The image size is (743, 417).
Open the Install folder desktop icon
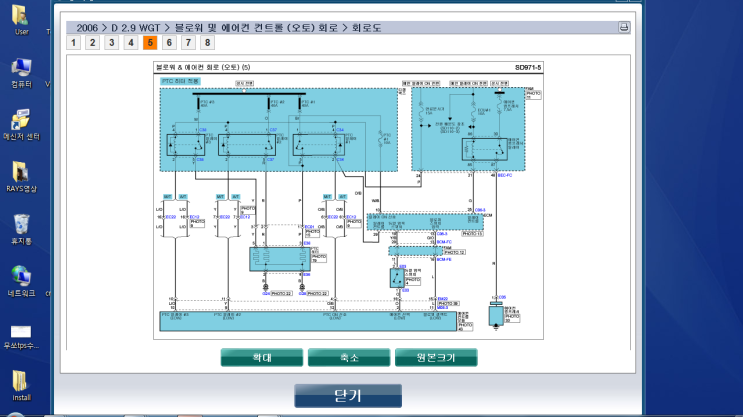[21, 386]
